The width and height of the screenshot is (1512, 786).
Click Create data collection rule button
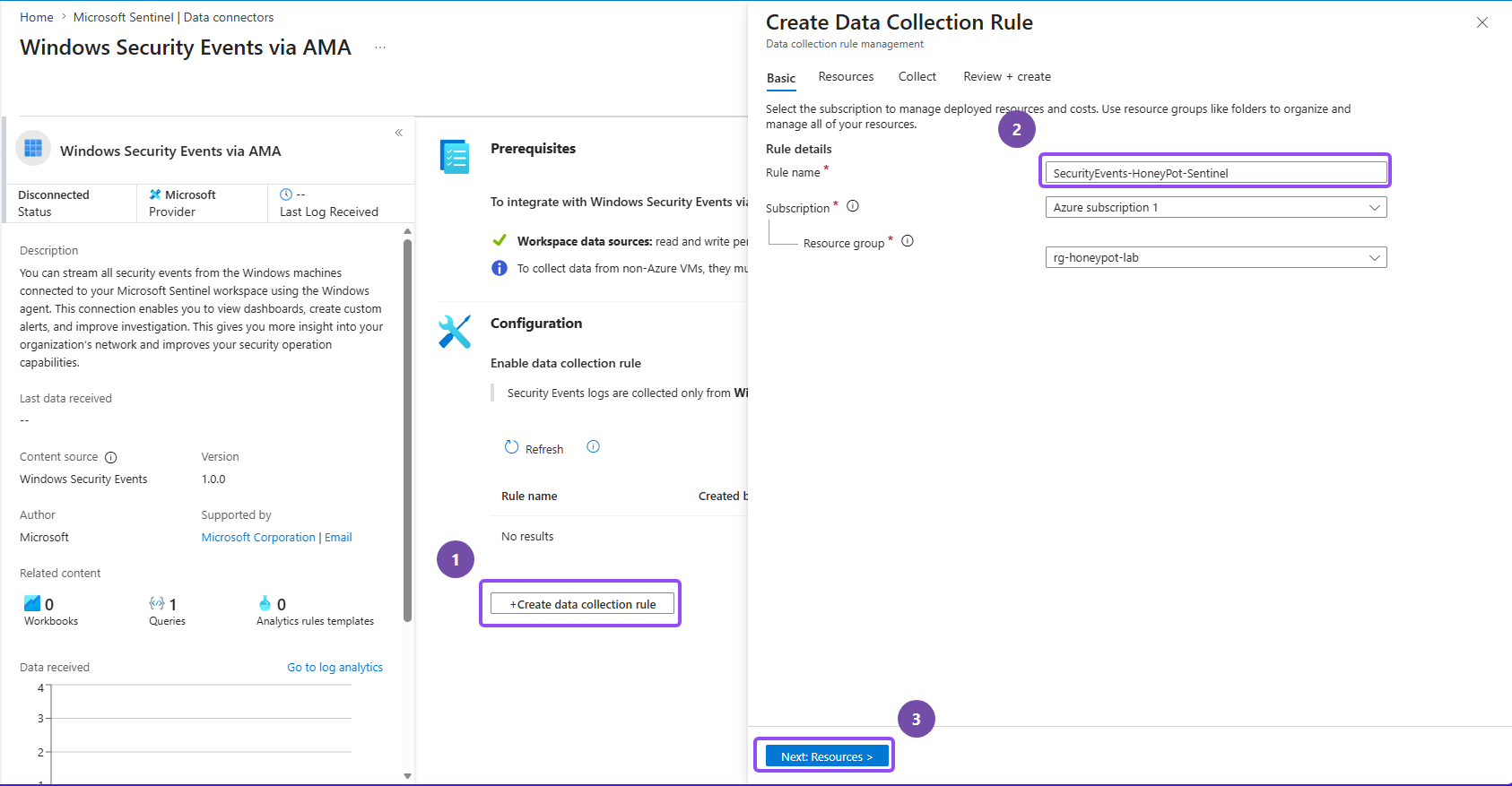[583, 604]
